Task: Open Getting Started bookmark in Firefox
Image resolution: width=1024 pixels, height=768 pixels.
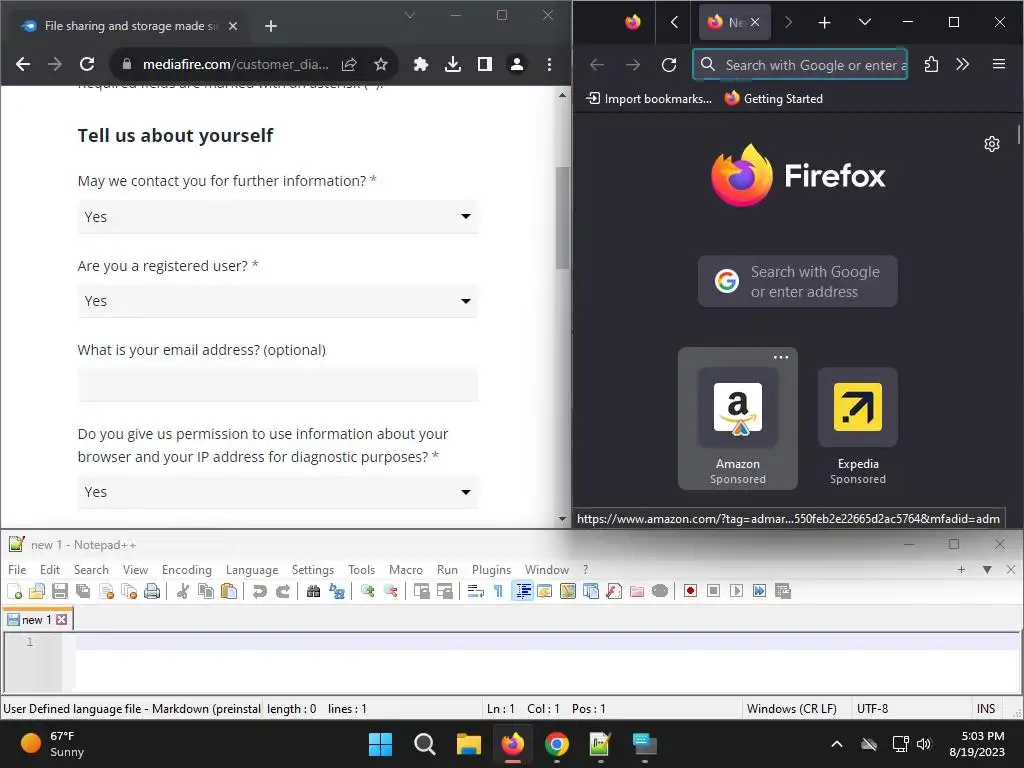Action: pyautogui.click(x=774, y=99)
